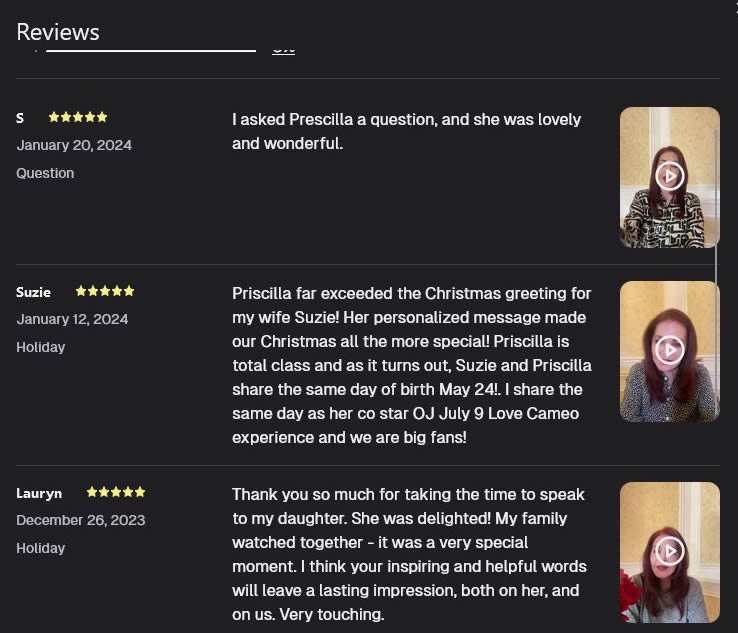
Task: Click the Holiday tag under January 12, 2024
Action: pos(40,347)
